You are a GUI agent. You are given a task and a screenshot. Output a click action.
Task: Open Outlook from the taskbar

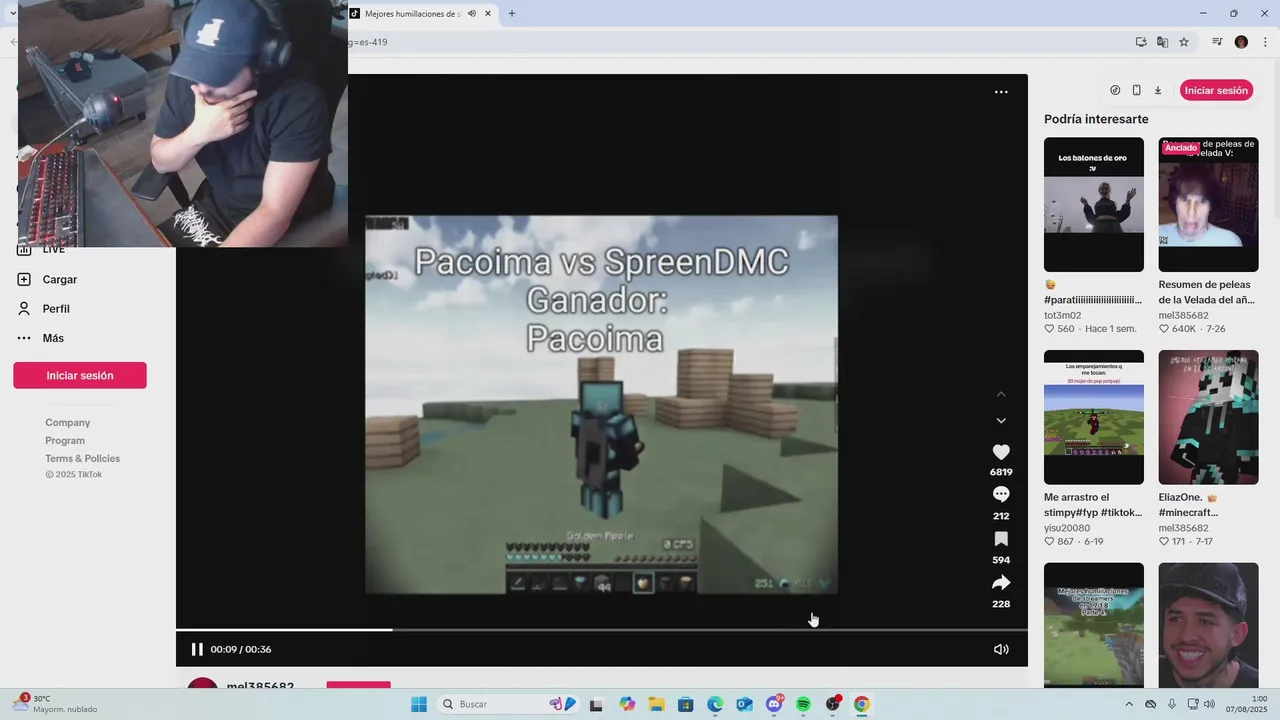[x=744, y=704]
